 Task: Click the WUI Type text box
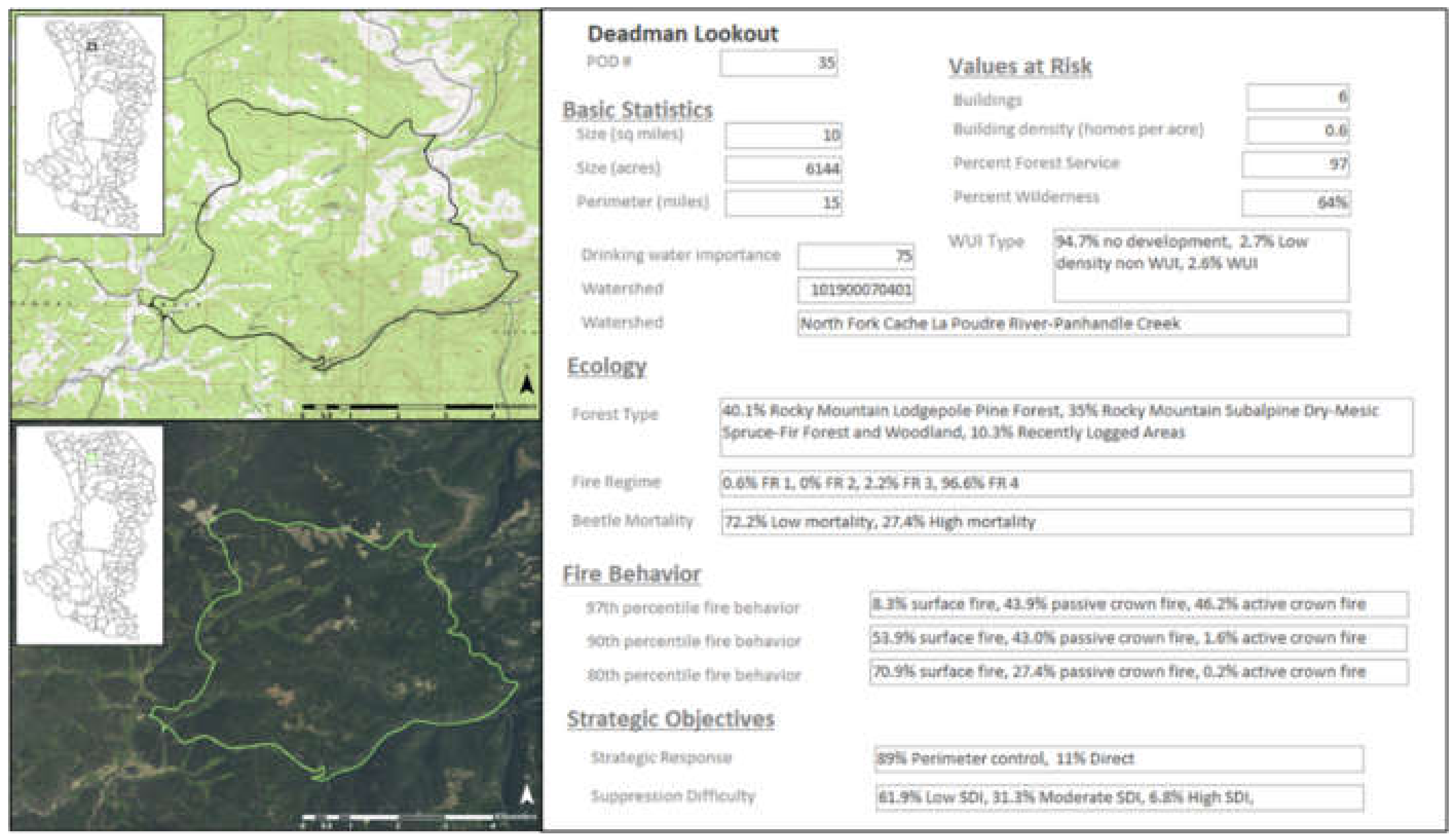click(x=1201, y=266)
